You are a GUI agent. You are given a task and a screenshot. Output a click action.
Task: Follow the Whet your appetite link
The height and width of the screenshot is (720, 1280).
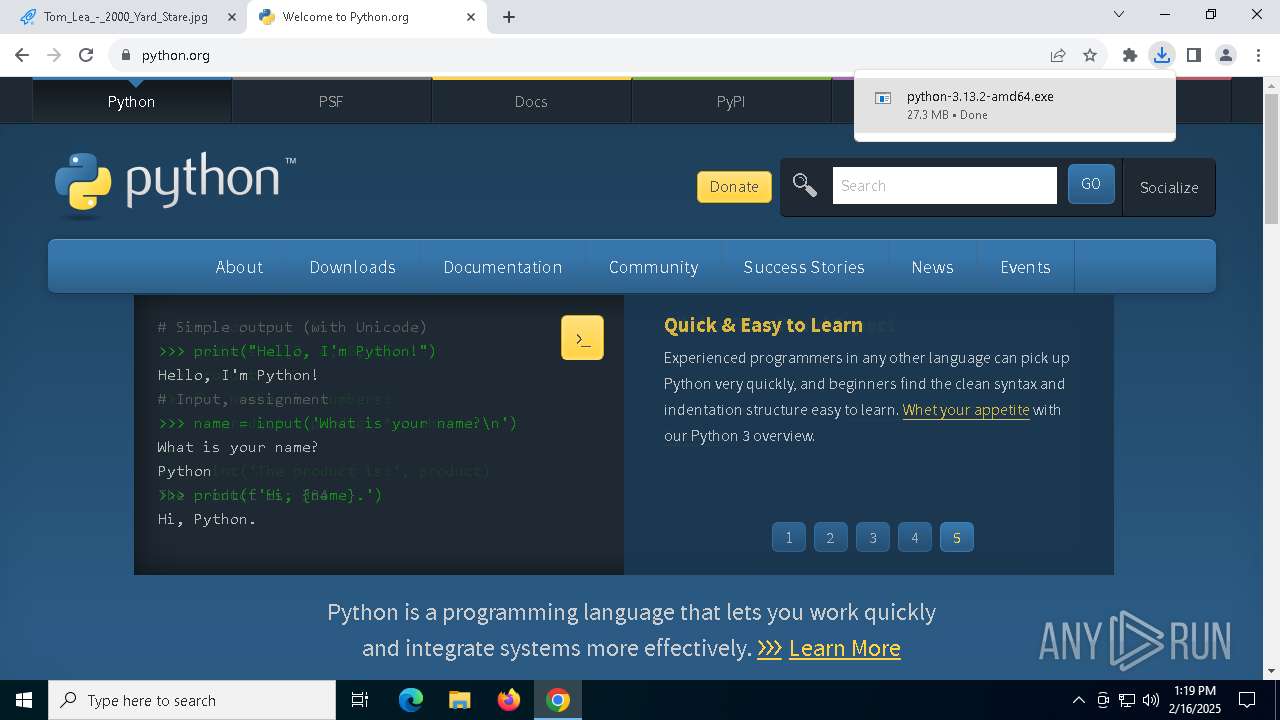[966, 410]
